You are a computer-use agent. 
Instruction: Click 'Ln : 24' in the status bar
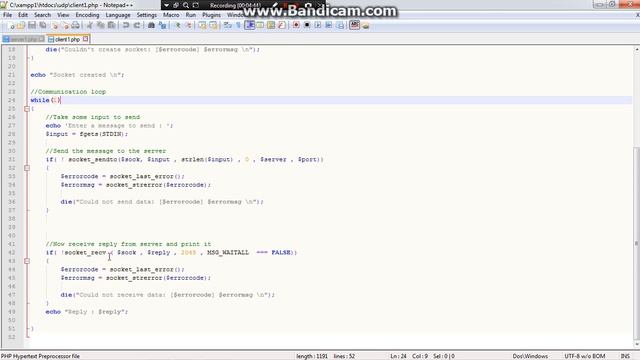(x=398, y=356)
